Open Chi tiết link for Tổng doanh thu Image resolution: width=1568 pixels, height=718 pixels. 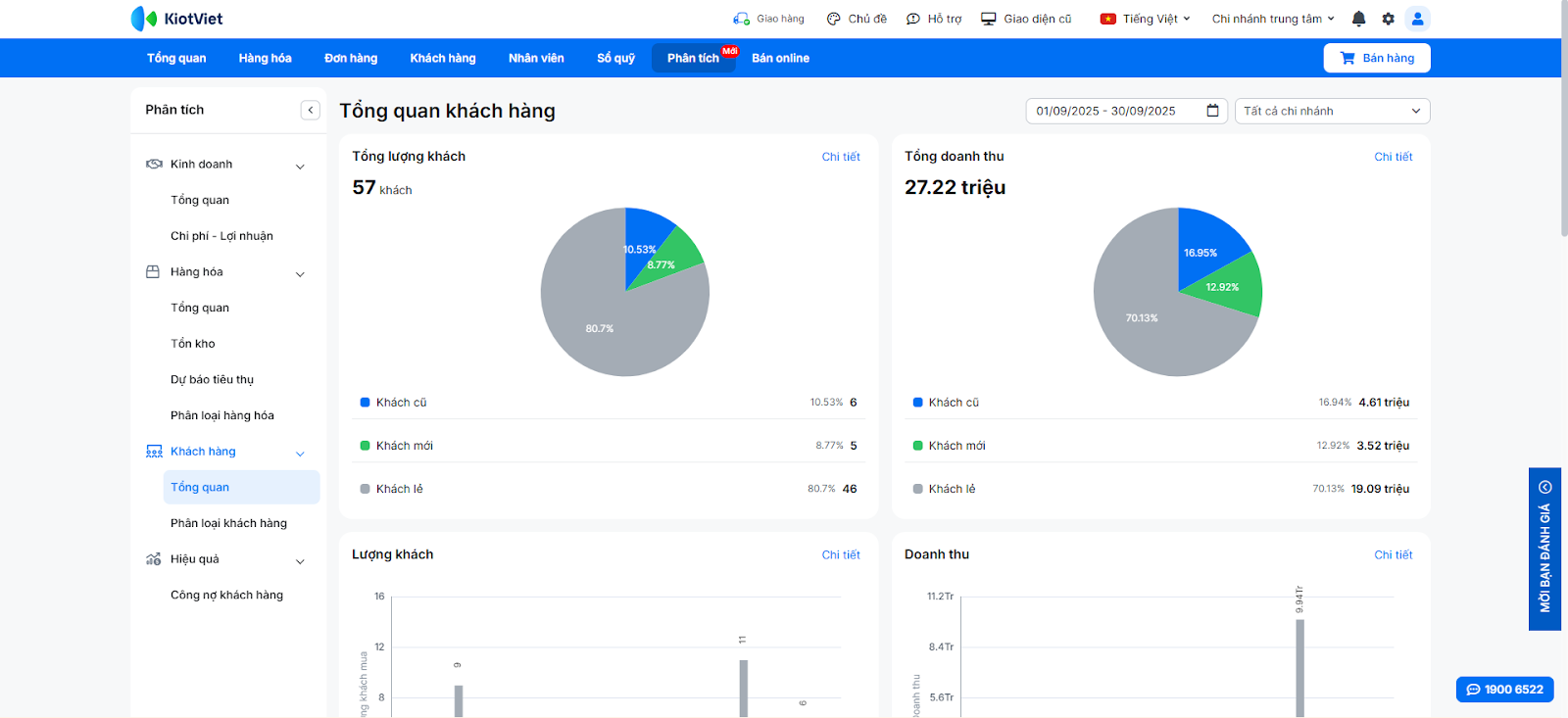coord(1393,157)
